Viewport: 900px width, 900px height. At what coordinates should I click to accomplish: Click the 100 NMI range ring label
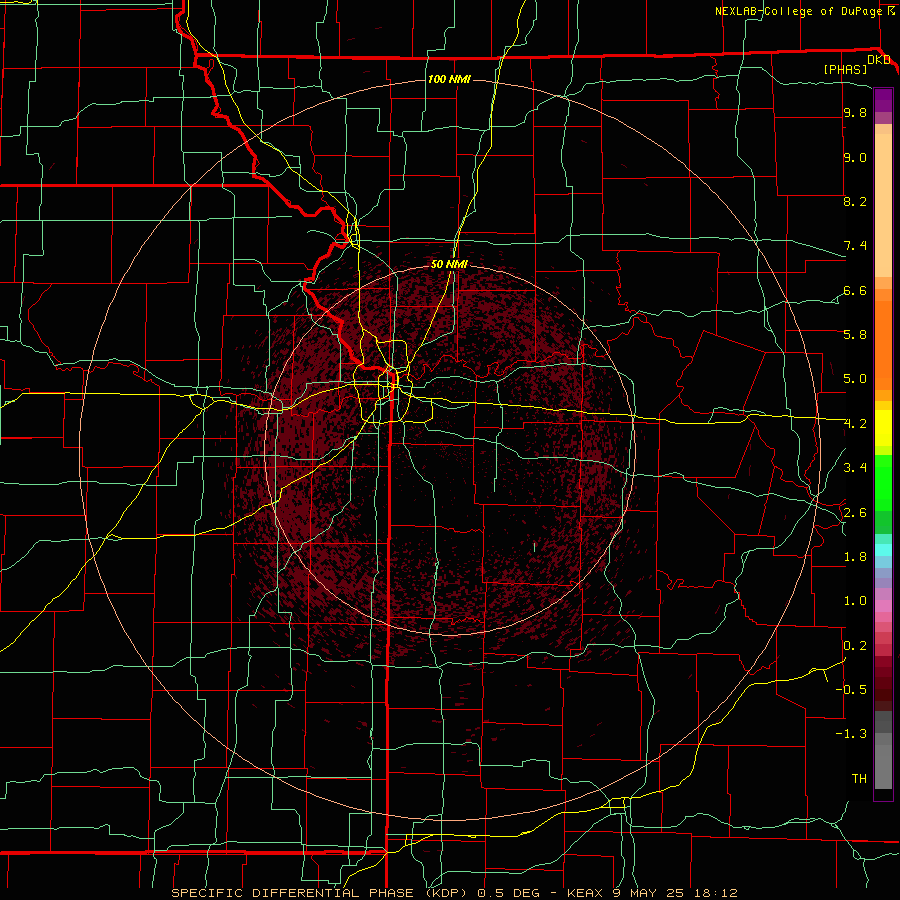coord(449,79)
